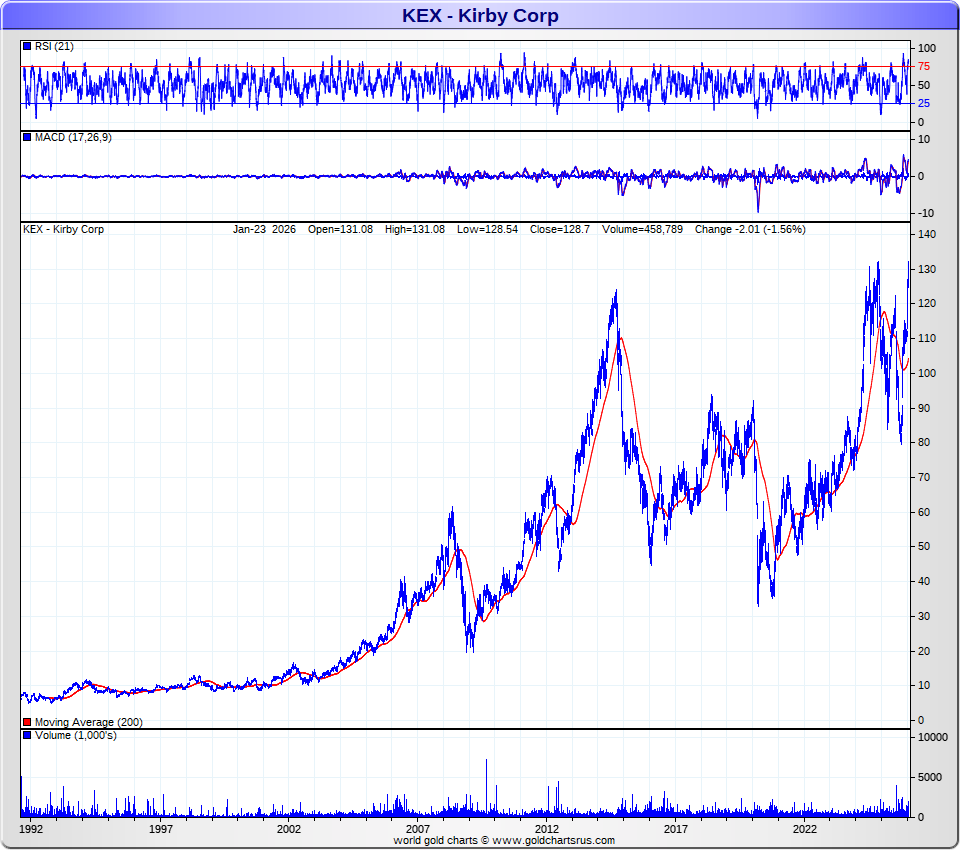
Task: Click the 100 label on RSI axis
Action: (x=926, y=48)
